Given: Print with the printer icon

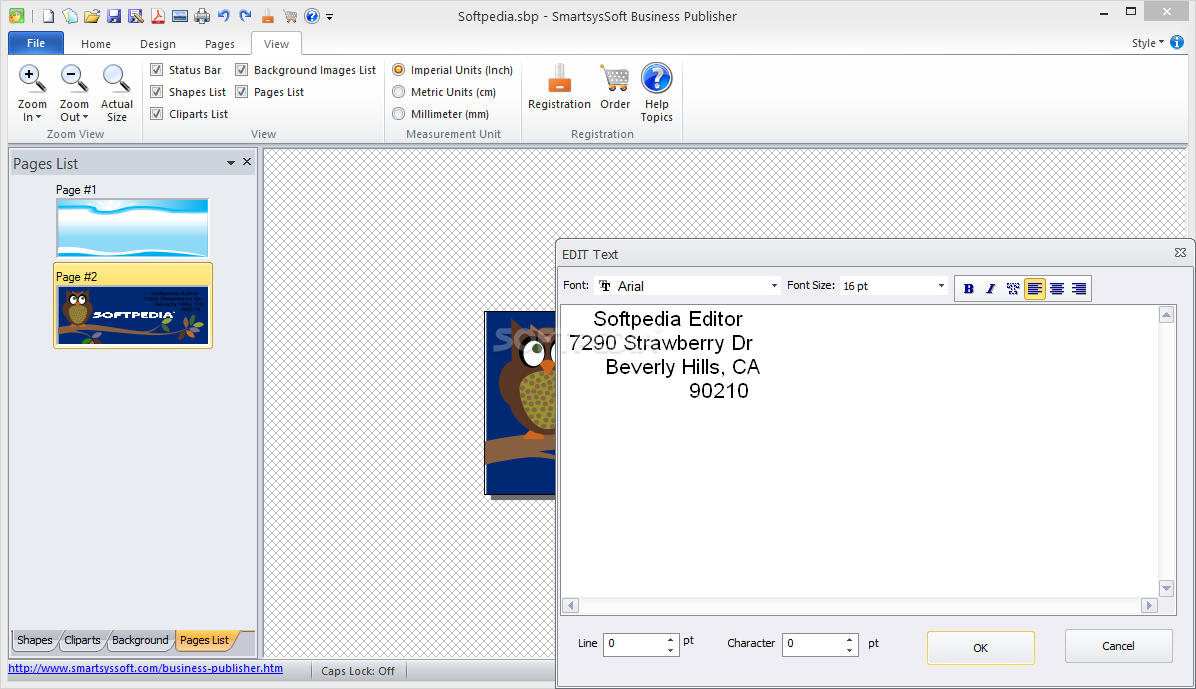Looking at the screenshot, I should point(201,16).
